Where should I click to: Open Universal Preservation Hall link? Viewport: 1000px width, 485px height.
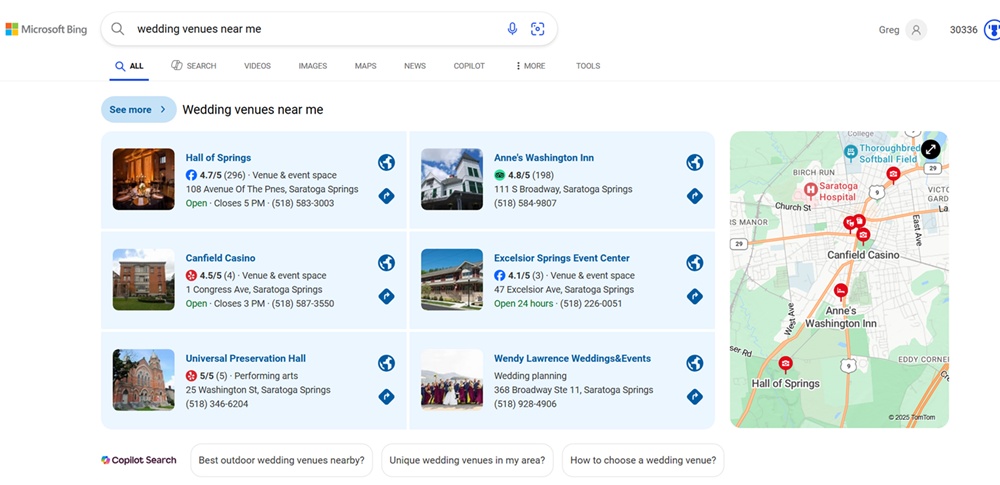(x=246, y=358)
